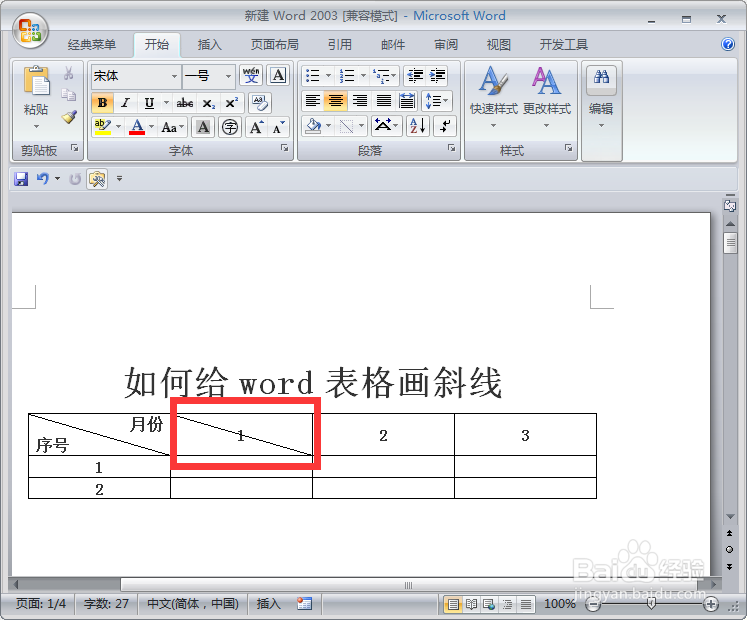Justify paragraph text
The height and width of the screenshot is (620, 747).
[384, 101]
